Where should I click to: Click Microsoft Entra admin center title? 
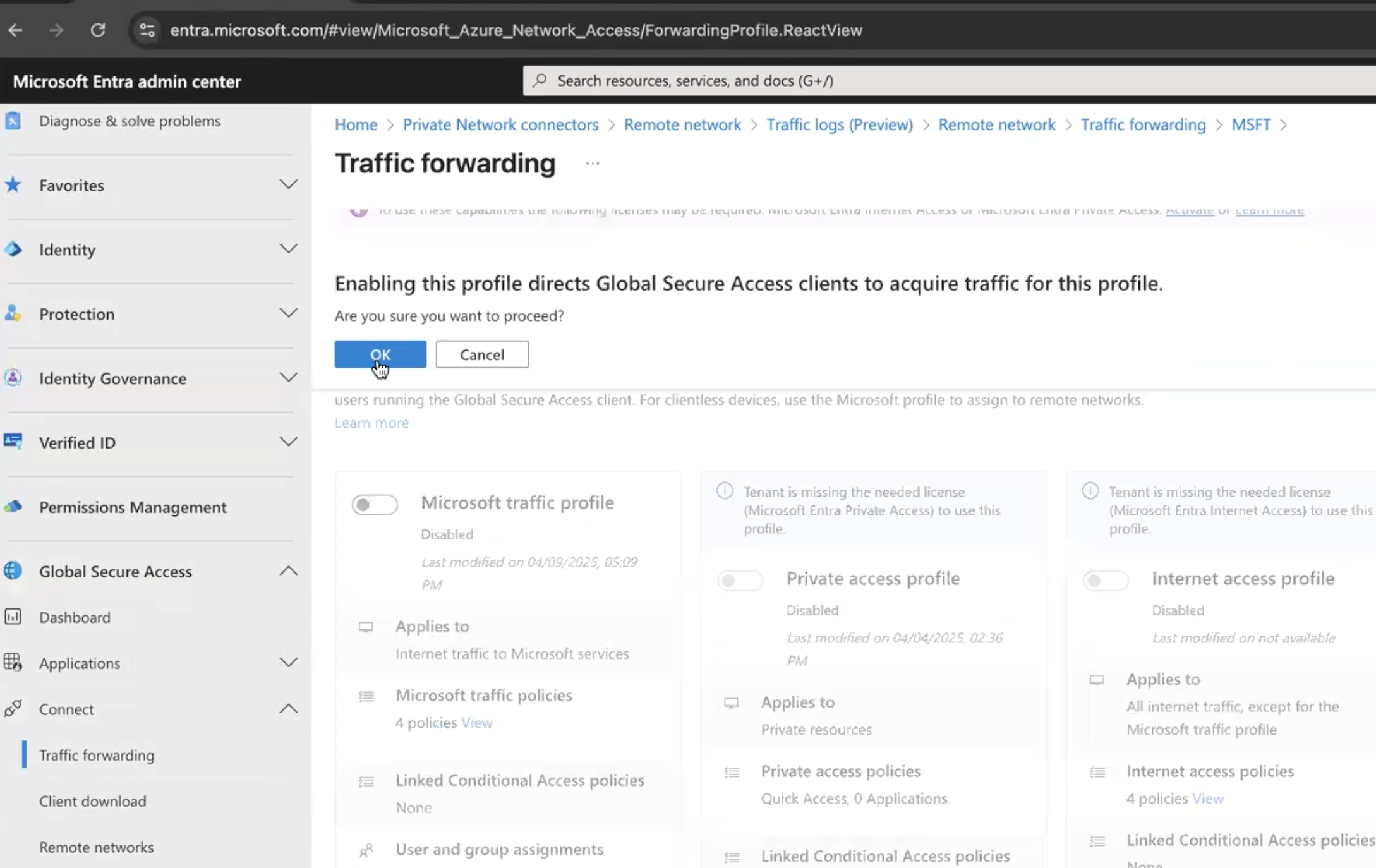tap(127, 81)
